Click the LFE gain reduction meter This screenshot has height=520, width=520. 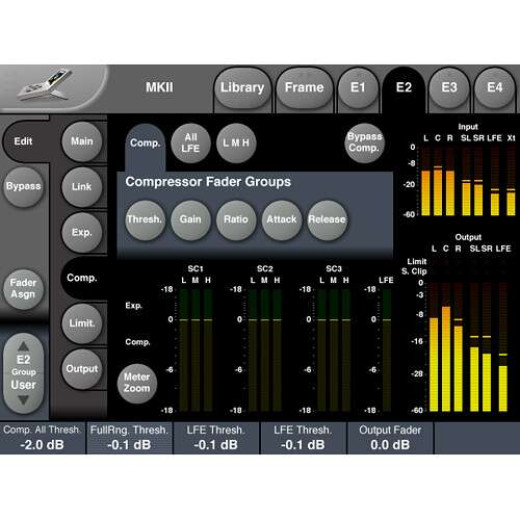pyautogui.click(x=387, y=350)
